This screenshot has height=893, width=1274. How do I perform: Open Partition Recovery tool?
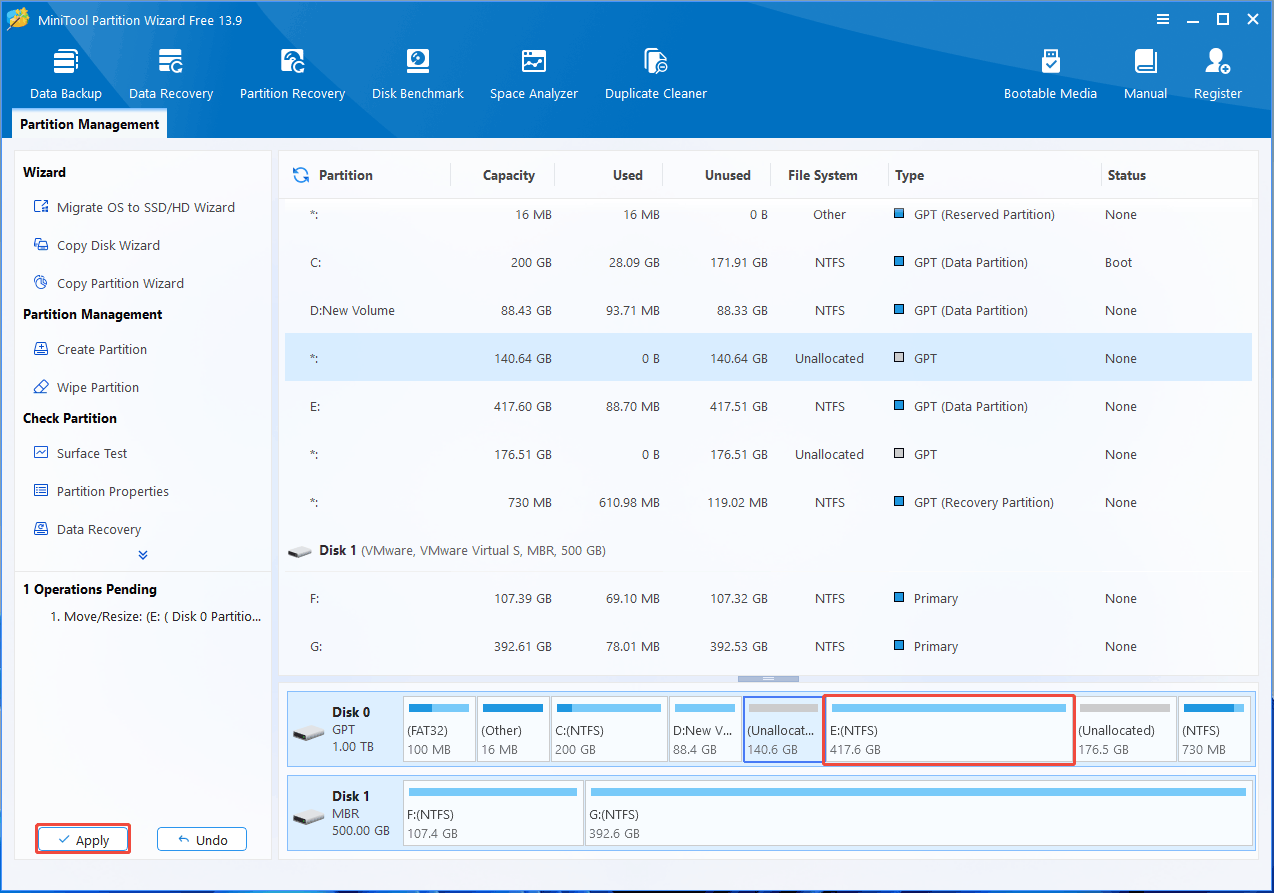(x=292, y=74)
